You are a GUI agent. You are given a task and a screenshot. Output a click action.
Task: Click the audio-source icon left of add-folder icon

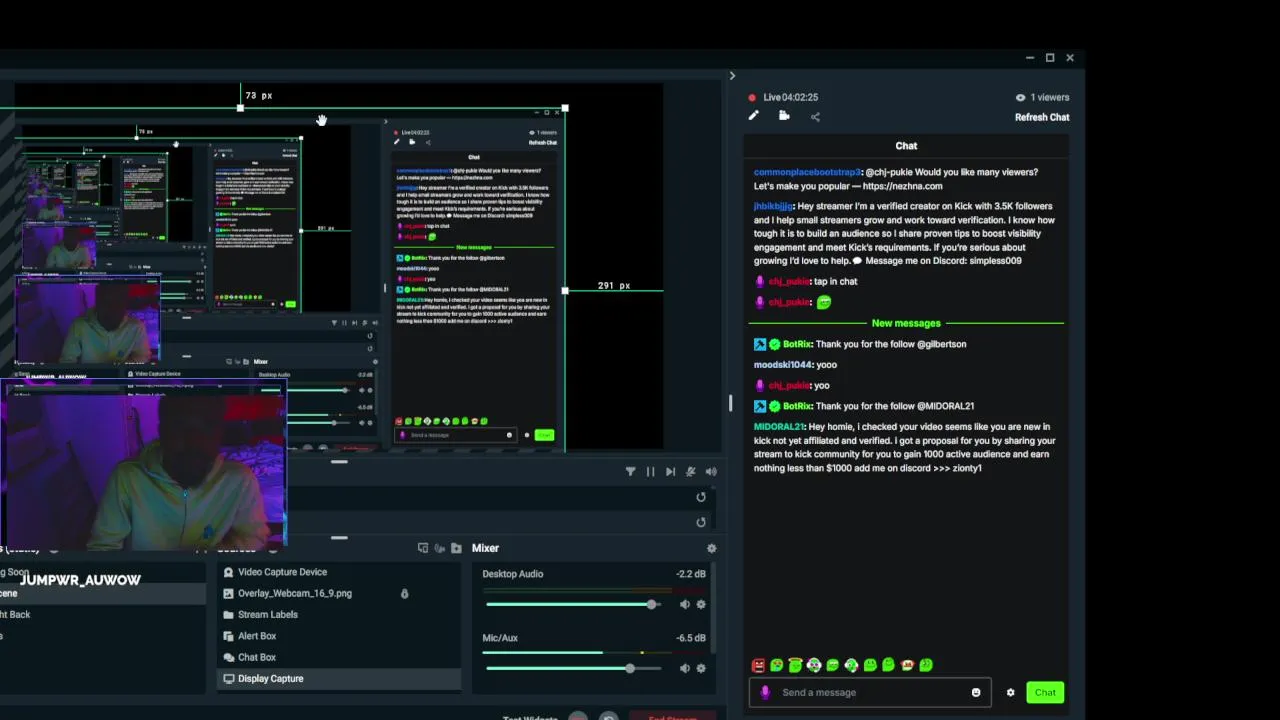[439, 548]
